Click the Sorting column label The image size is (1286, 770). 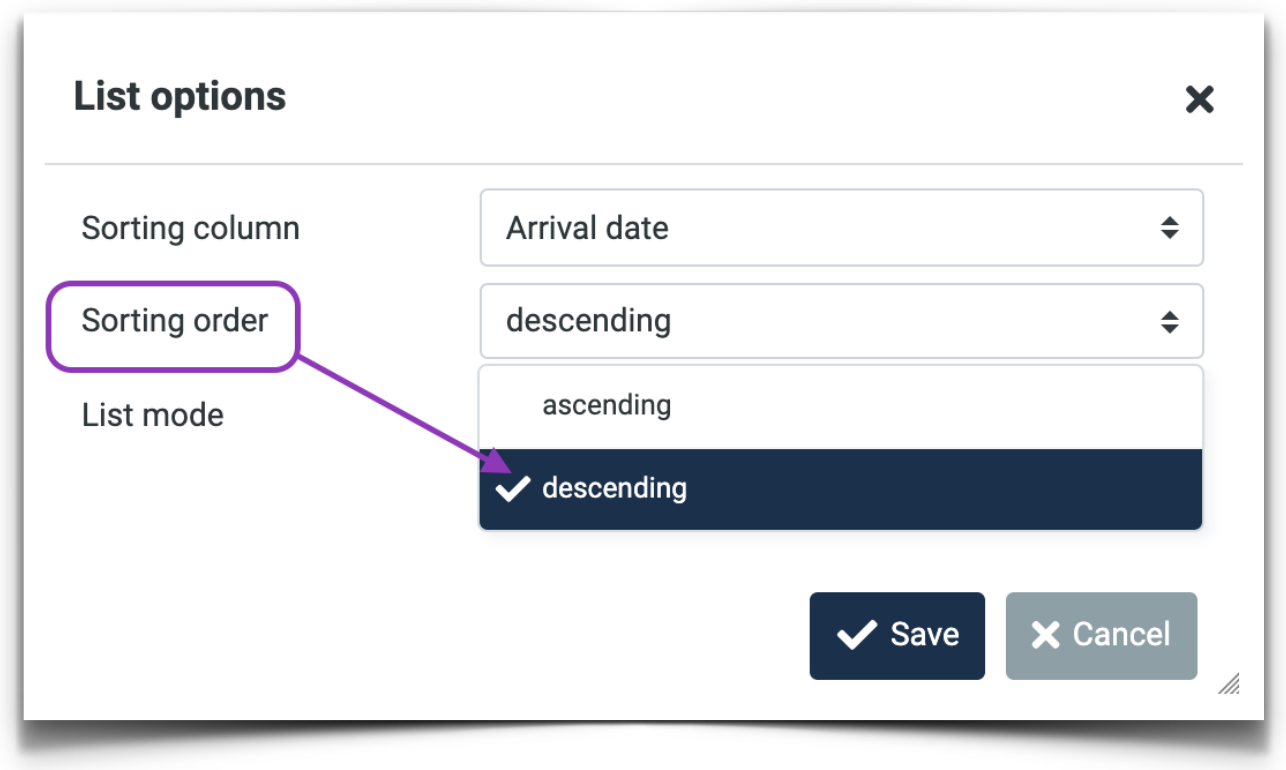point(190,228)
